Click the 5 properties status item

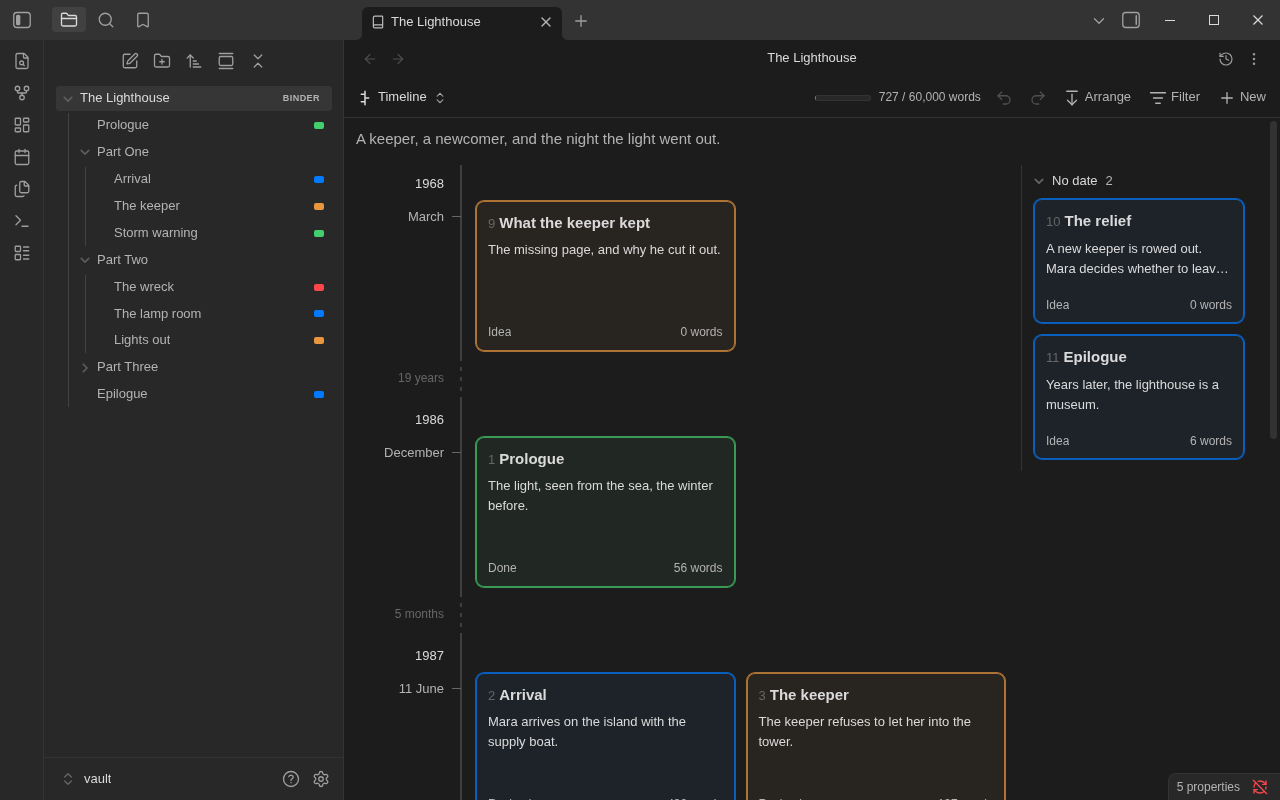pyautogui.click(x=1208, y=787)
